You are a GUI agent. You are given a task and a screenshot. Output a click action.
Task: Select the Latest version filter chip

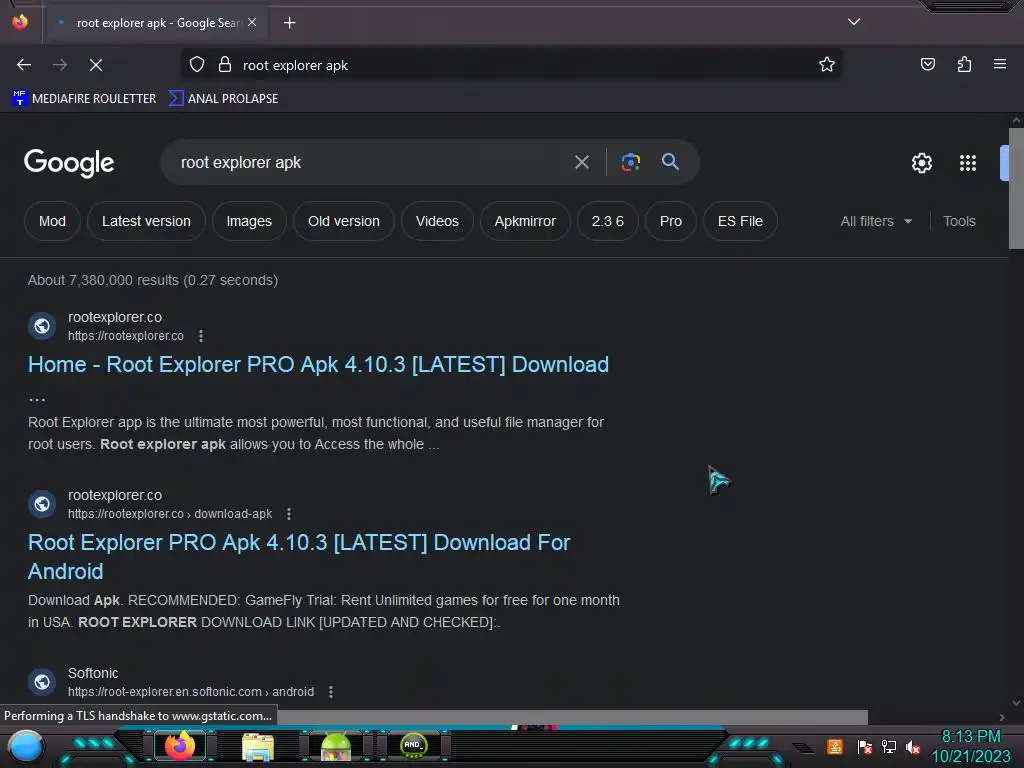146,221
